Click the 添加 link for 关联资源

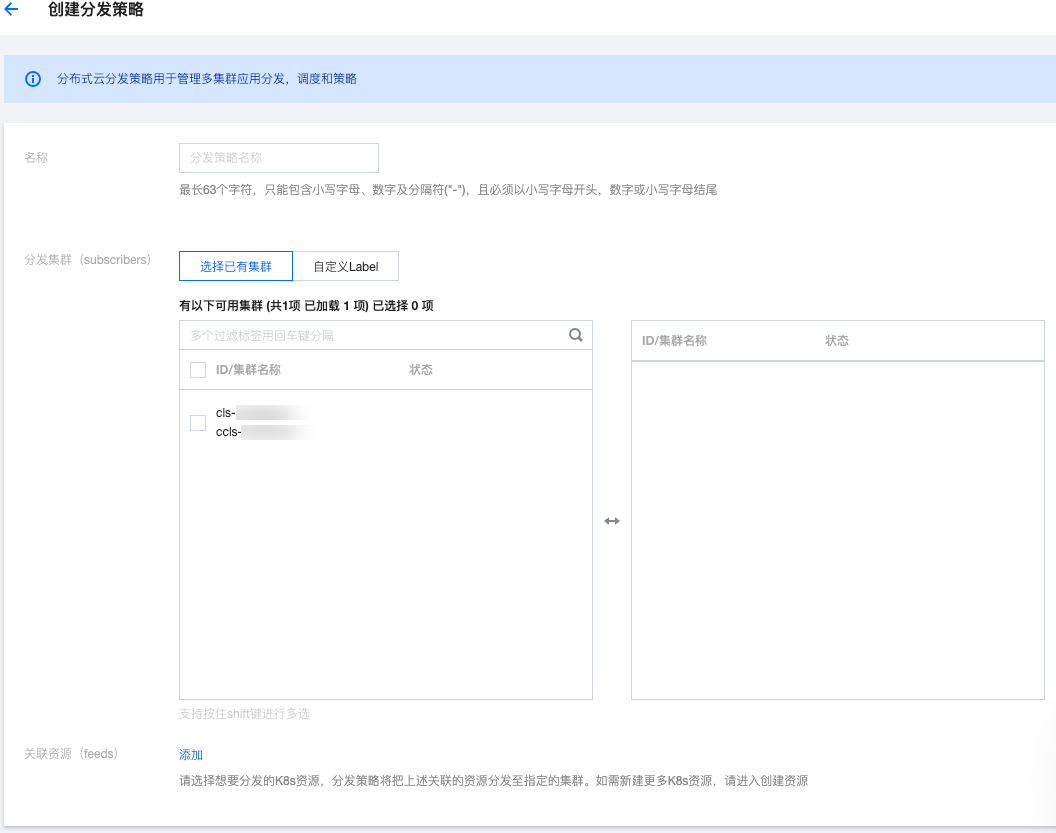(x=191, y=754)
